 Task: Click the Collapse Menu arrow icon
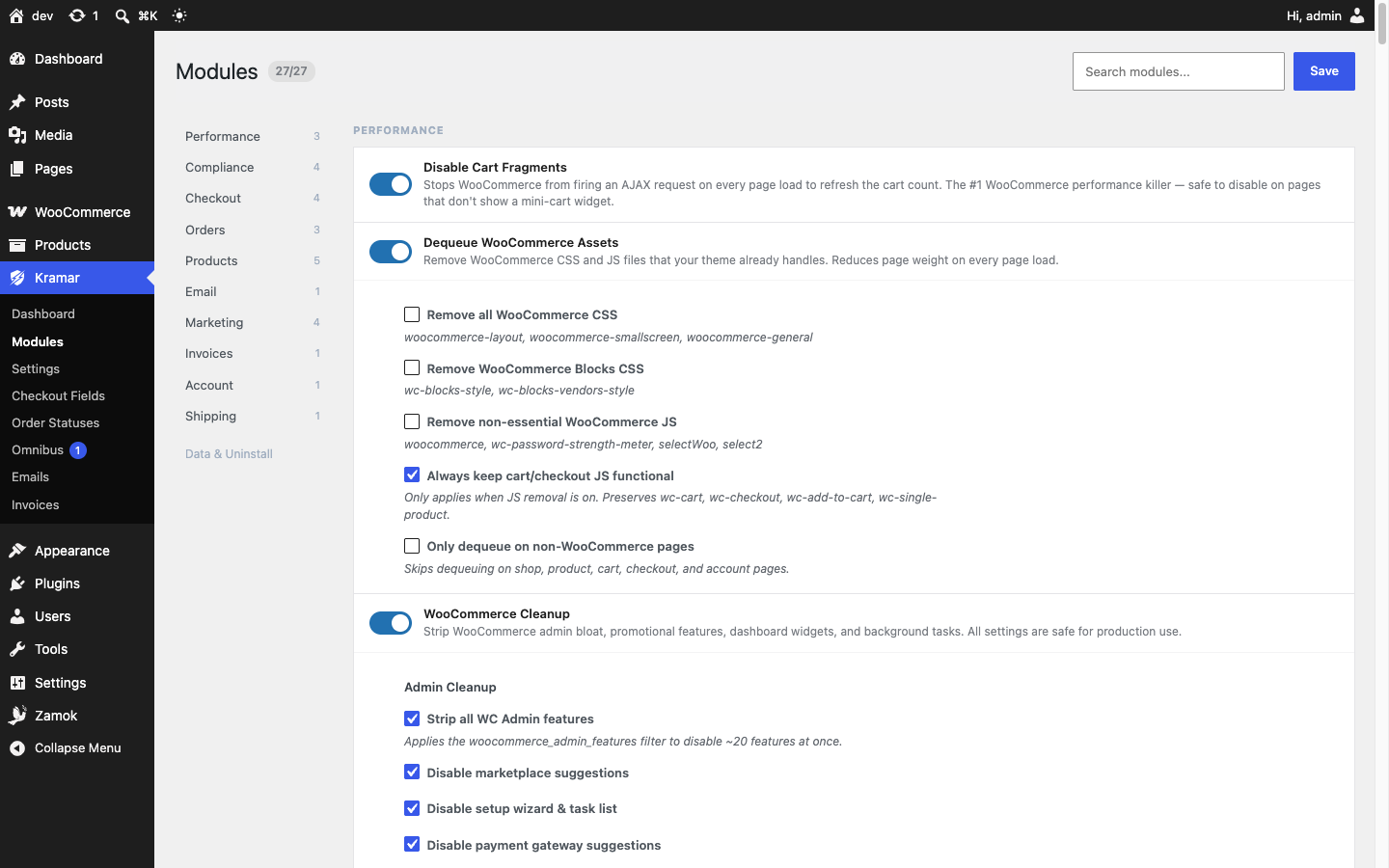(17, 748)
